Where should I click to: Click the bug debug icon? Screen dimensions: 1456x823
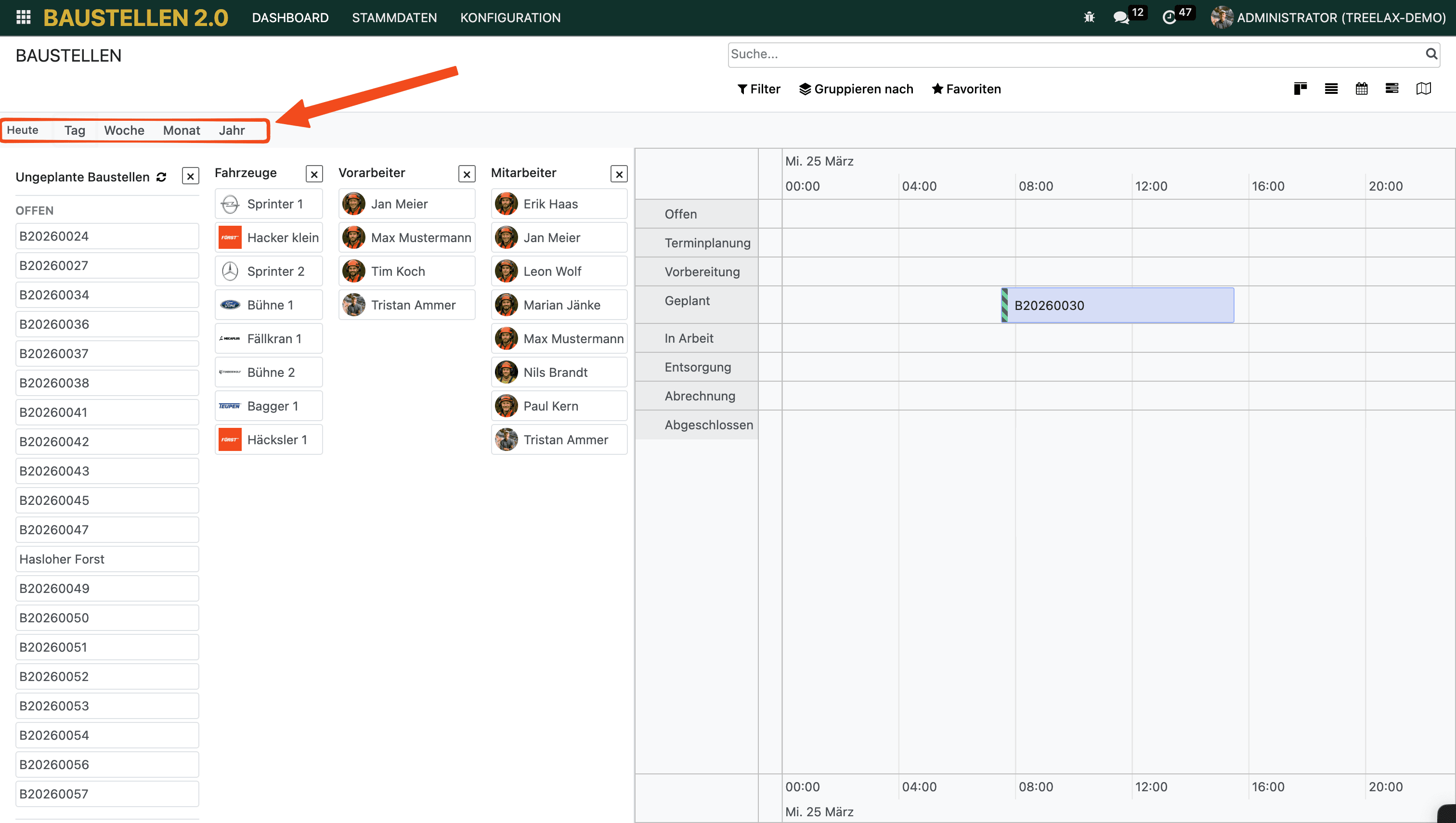tap(1089, 17)
